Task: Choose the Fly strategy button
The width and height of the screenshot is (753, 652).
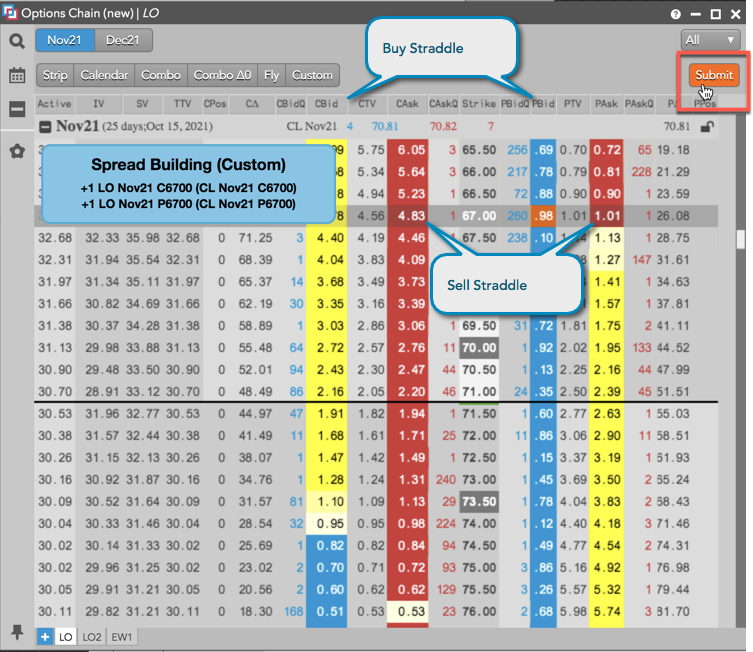Action: 271,75
